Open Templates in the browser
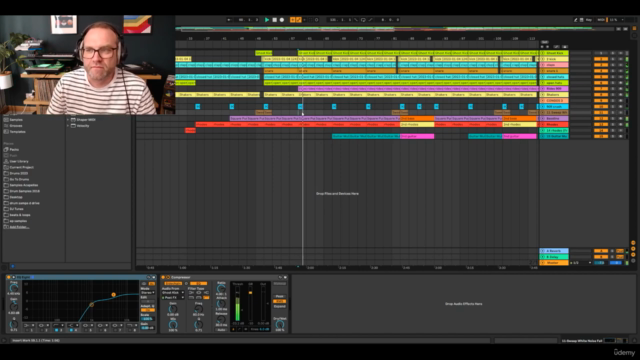The image size is (640, 360). point(18,132)
